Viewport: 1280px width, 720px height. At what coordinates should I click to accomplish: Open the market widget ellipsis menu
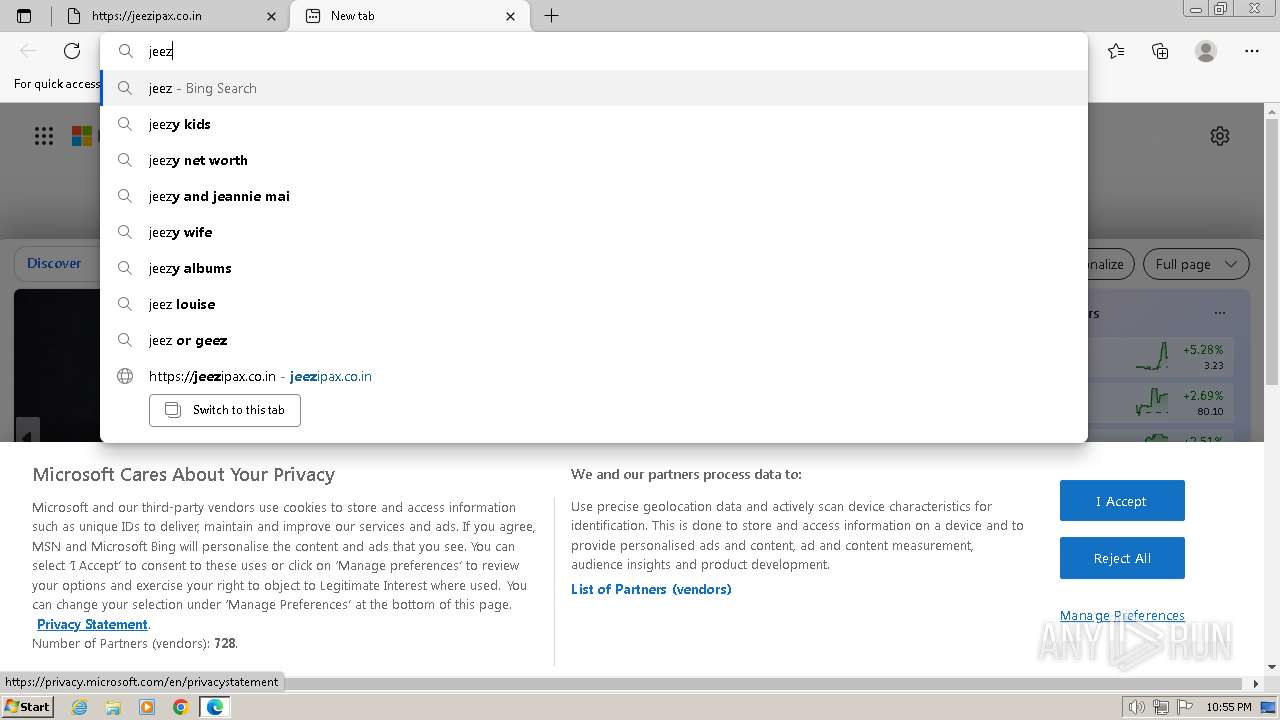pyautogui.click(x=1220, y=313)
